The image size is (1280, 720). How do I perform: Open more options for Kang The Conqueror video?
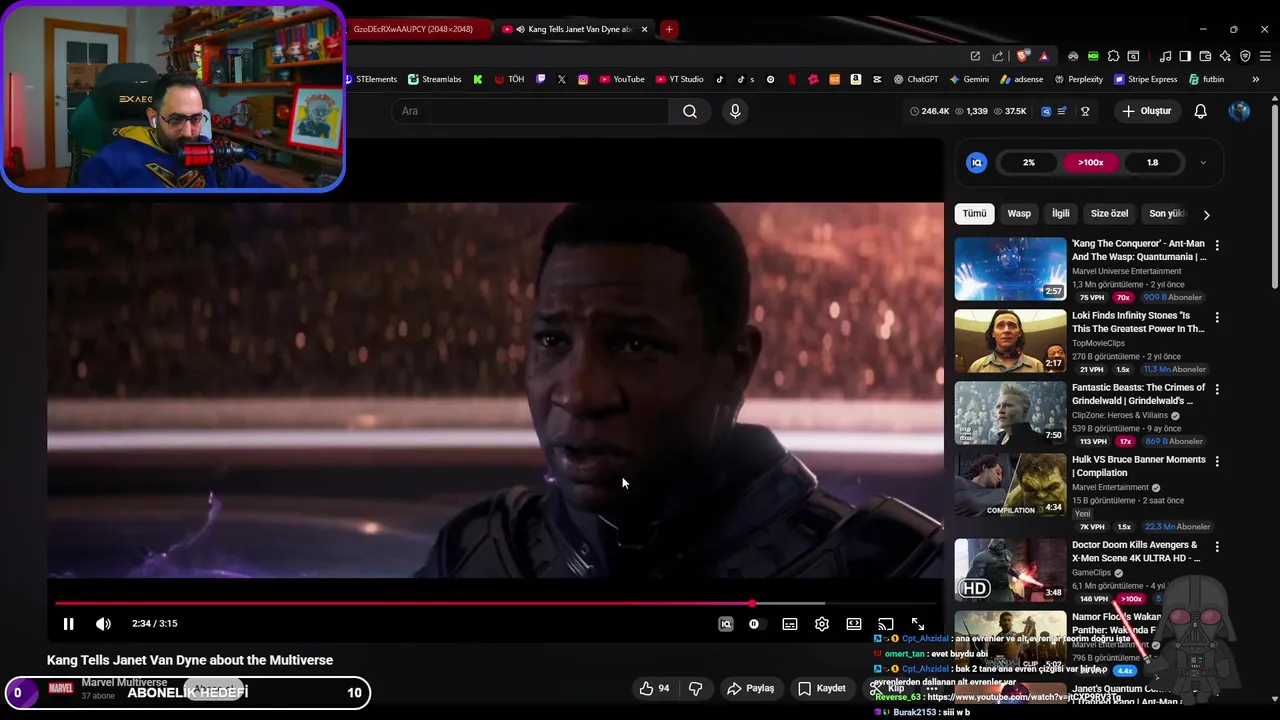tap(1217, 245)
